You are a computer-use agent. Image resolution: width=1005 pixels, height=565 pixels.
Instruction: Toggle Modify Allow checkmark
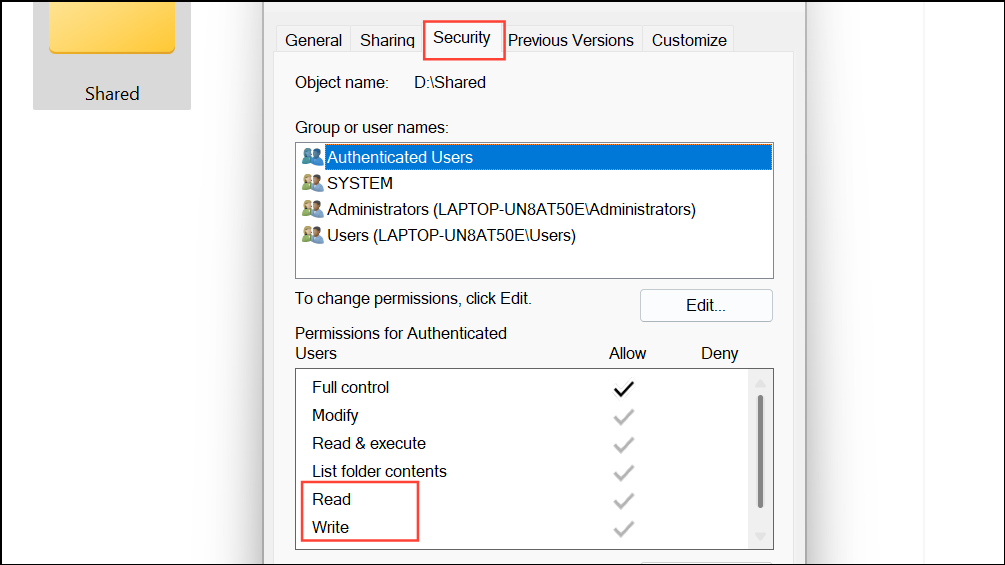tap(624, 416)
